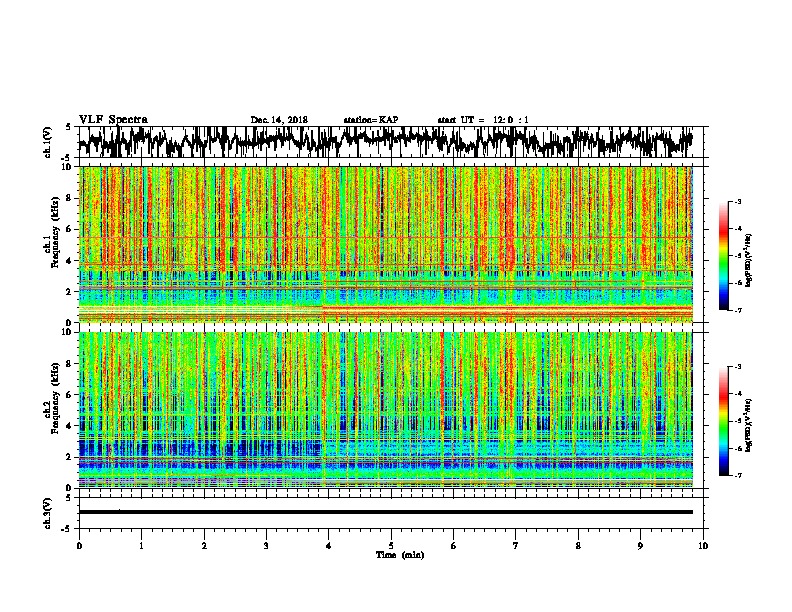Click time axis tick label "7"
This screenshot has height=612, width=792.
[x=516, y=546]
